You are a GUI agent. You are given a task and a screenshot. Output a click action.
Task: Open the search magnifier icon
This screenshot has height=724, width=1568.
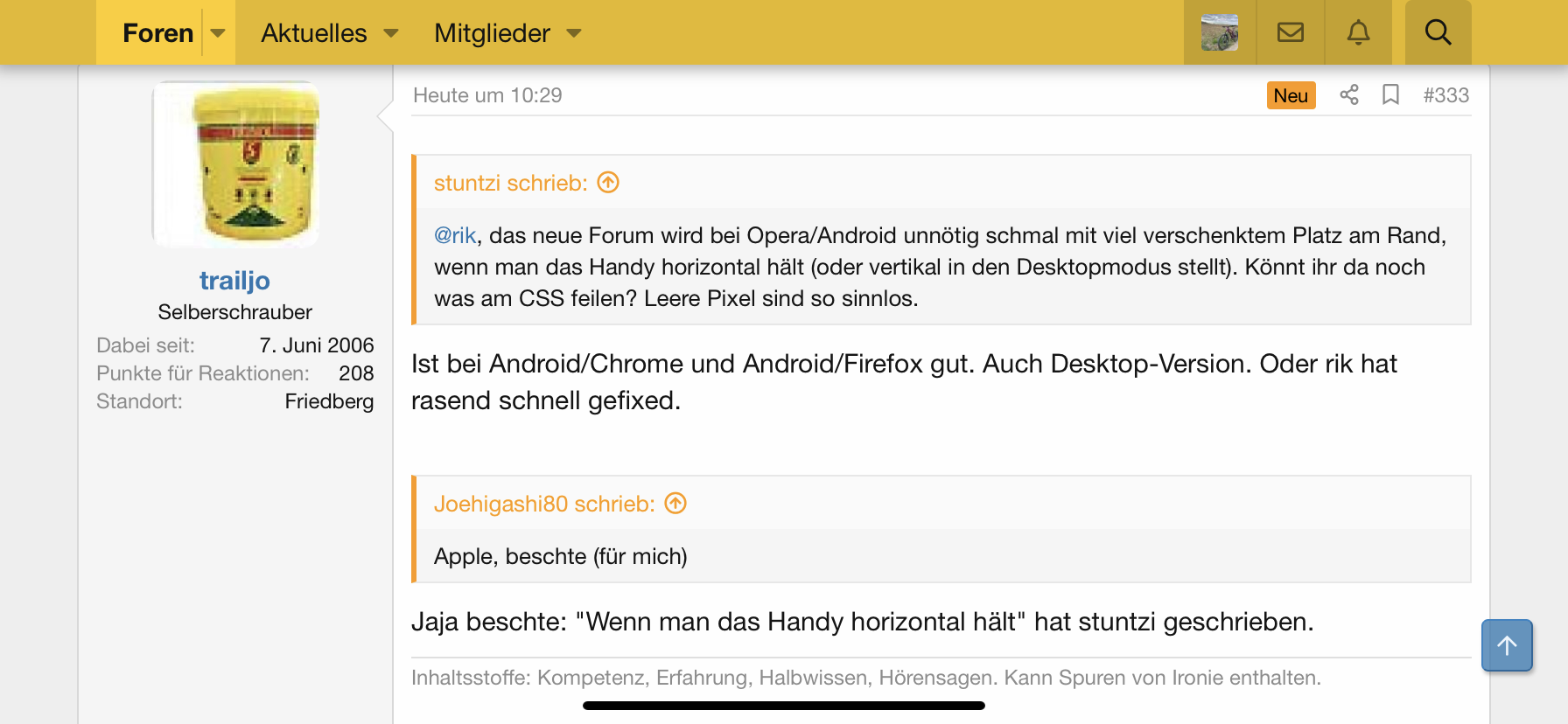pyautogui.click(x=1438, y=33)
